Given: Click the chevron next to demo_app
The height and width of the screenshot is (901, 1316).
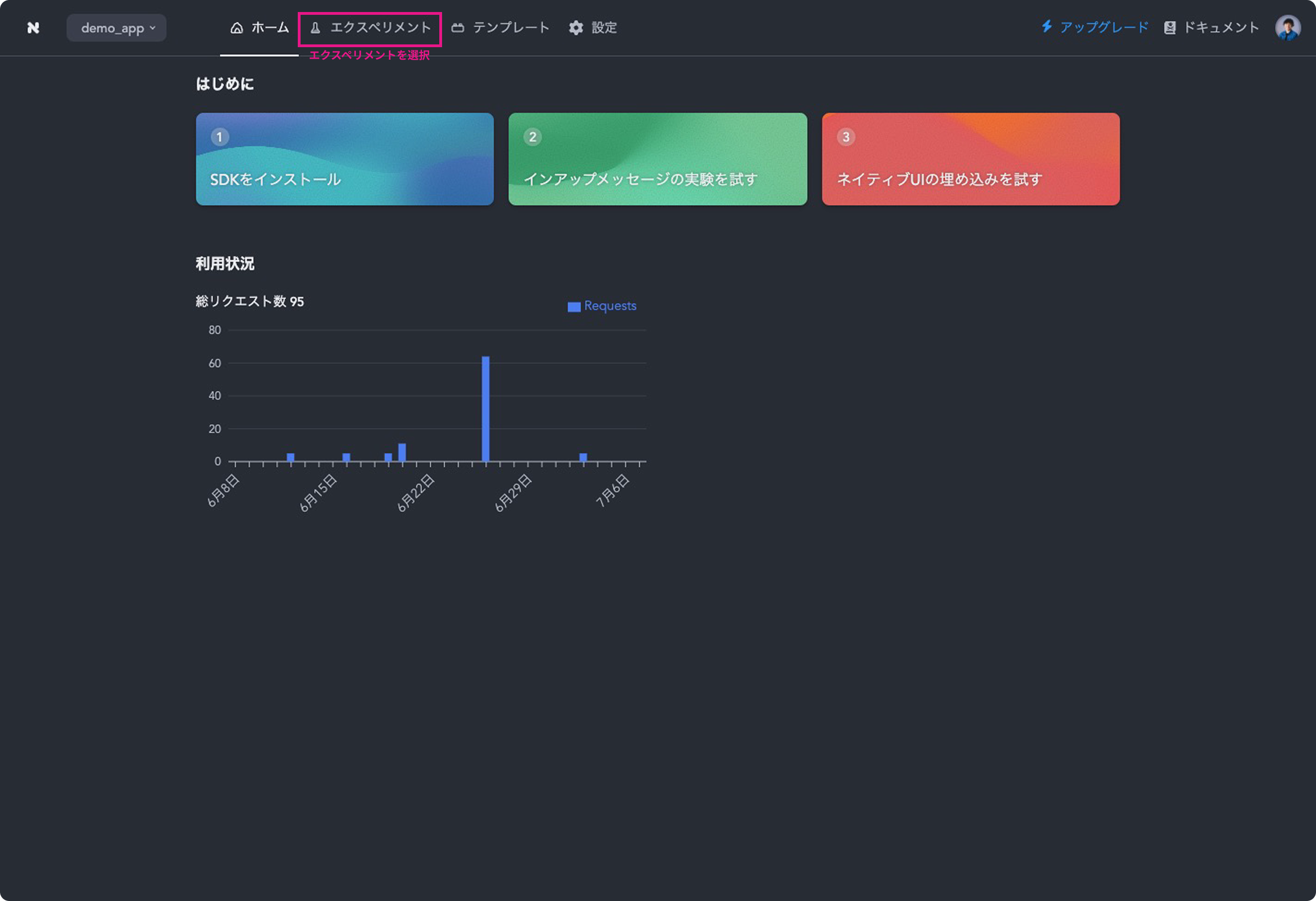Looking at the screenshot, I should 152,28.
